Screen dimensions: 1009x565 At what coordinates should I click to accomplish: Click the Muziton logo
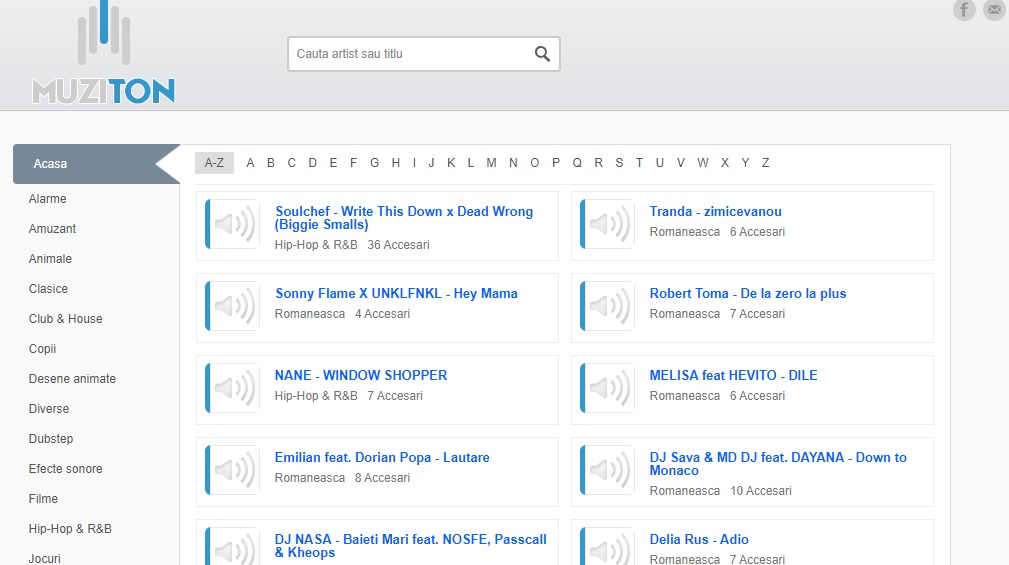[103, 55]
